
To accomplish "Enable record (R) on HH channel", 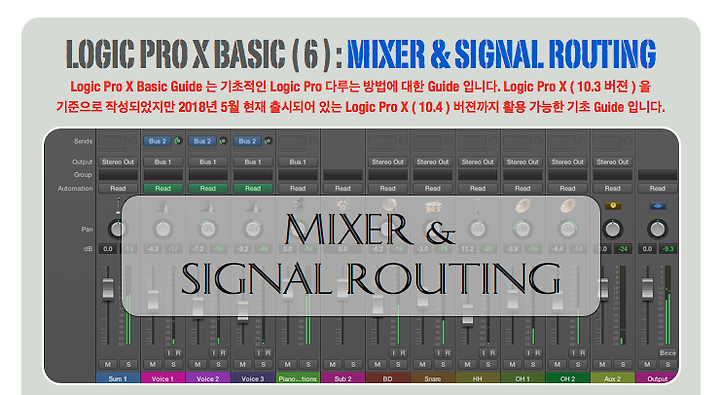I will [493, 353].
